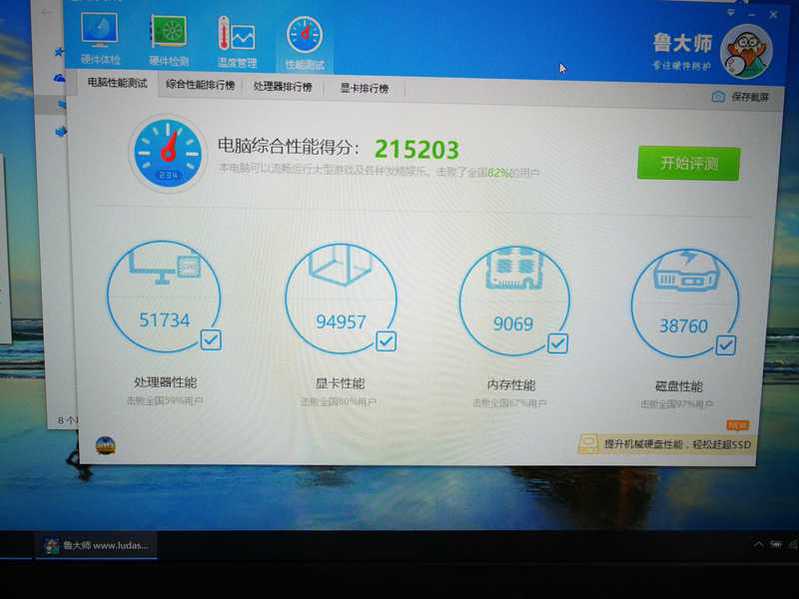This screenshot has width=799, height=599.
Task: Click the green 开始评测 button
Action: [688, 163]
